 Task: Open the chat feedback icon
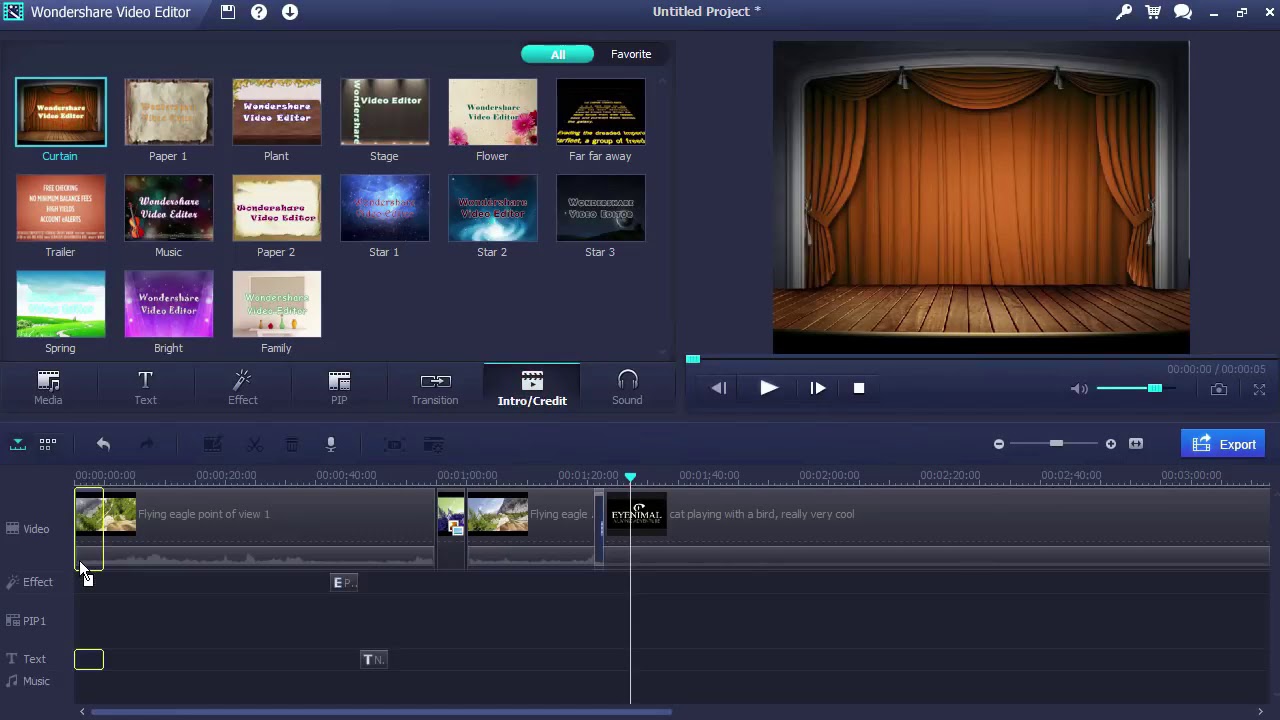(1183, 12)
